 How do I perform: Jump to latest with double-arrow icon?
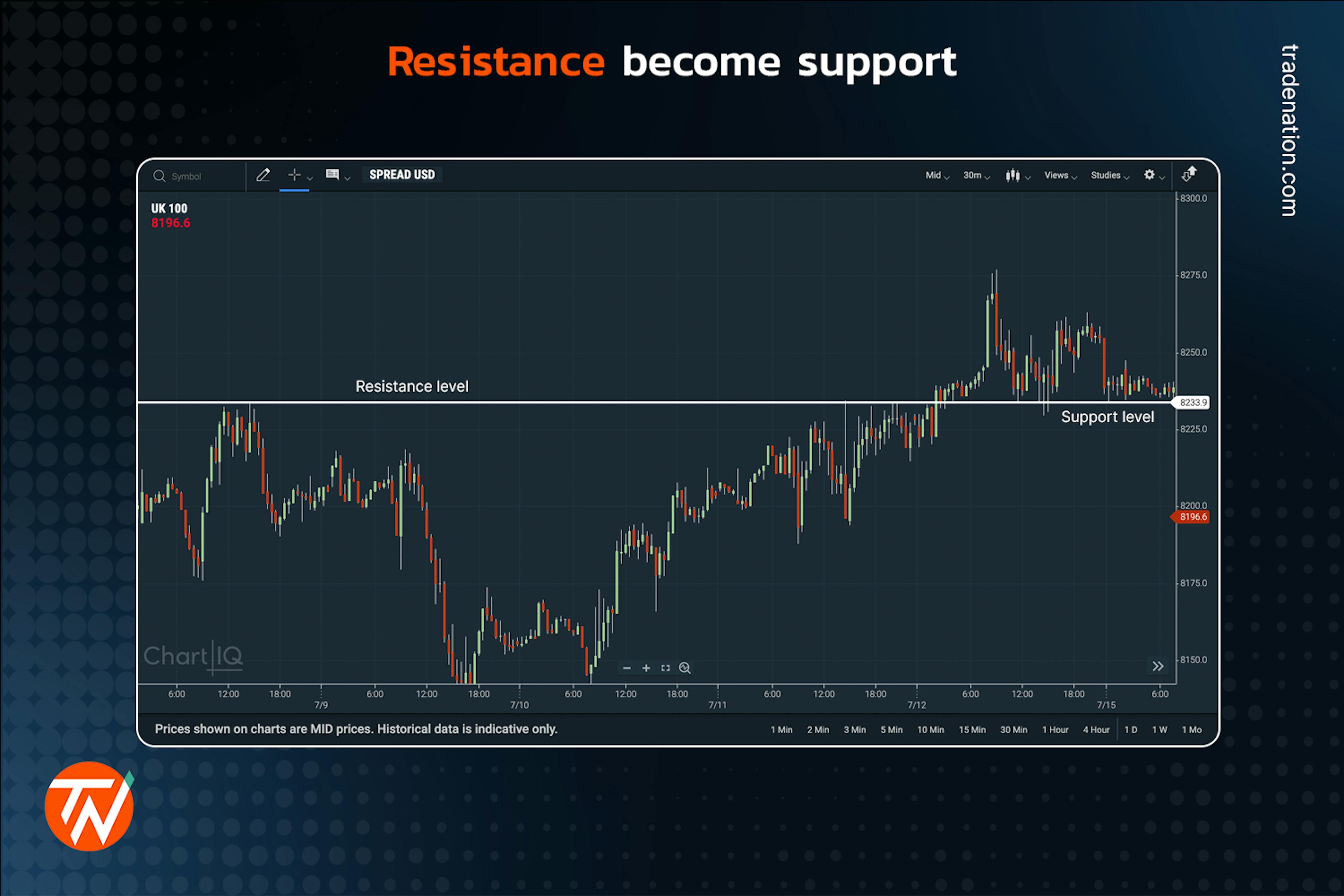(x=1158, y=666)
